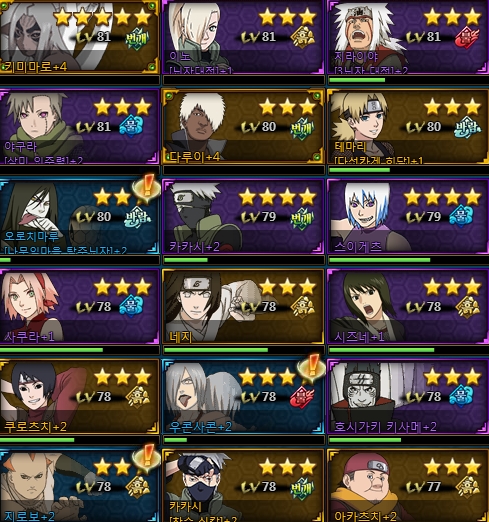The image size is (489, 522).
Task: Click the fire element icon on Jiraiya card
Action: 467,37
